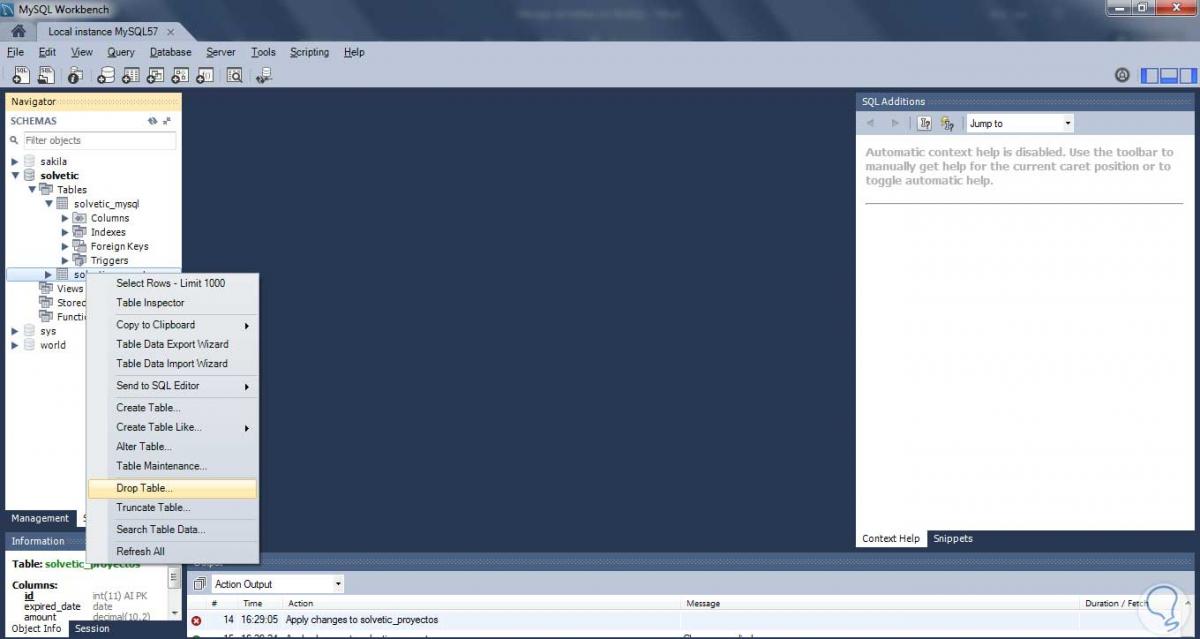Open the Server menu
Screen dimensions: 1200x639
[x=221, y=52]
